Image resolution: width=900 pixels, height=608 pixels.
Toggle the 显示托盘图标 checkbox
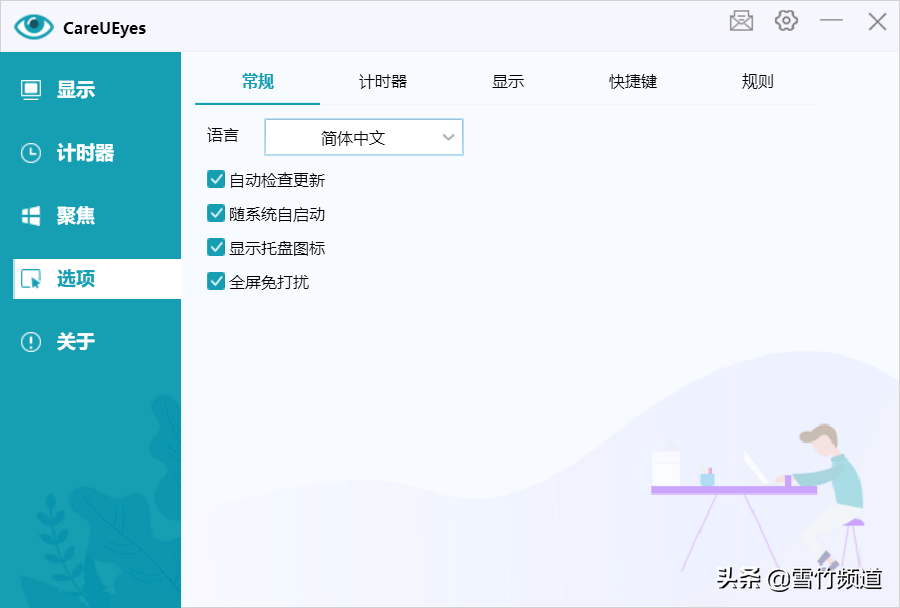[x=216, y=248]
